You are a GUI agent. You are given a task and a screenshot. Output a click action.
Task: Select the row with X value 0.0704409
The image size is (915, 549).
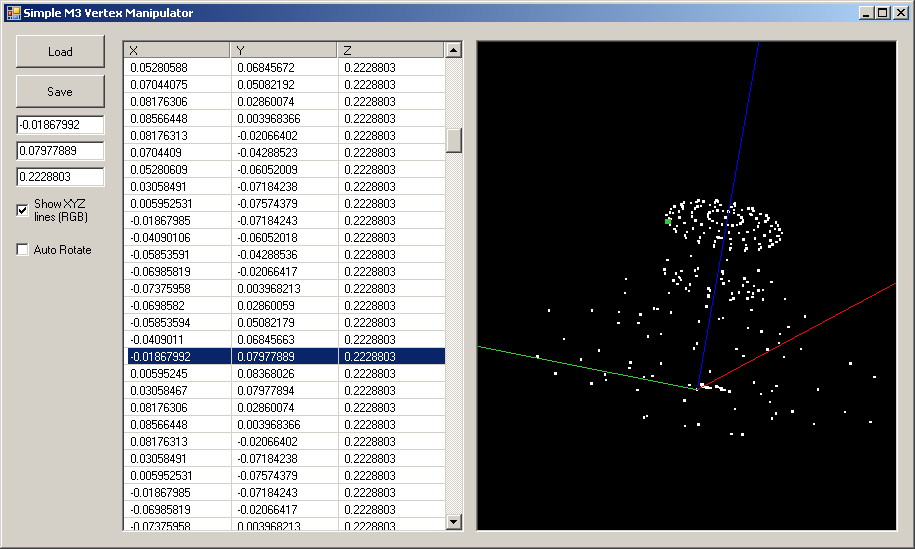285,153
